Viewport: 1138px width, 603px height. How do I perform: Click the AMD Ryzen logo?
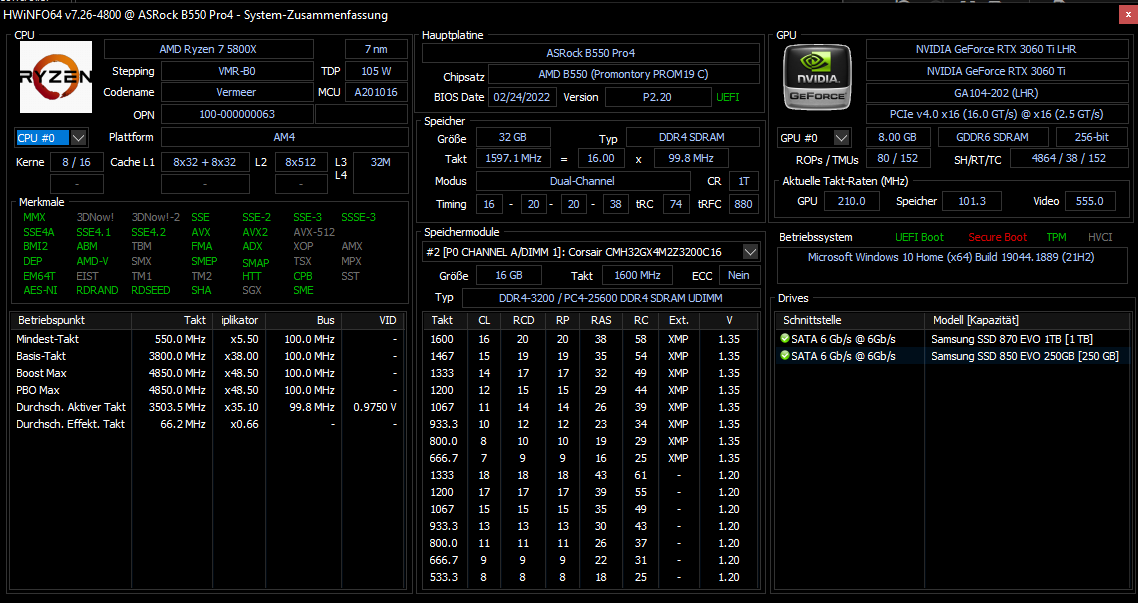coord(55,76)
